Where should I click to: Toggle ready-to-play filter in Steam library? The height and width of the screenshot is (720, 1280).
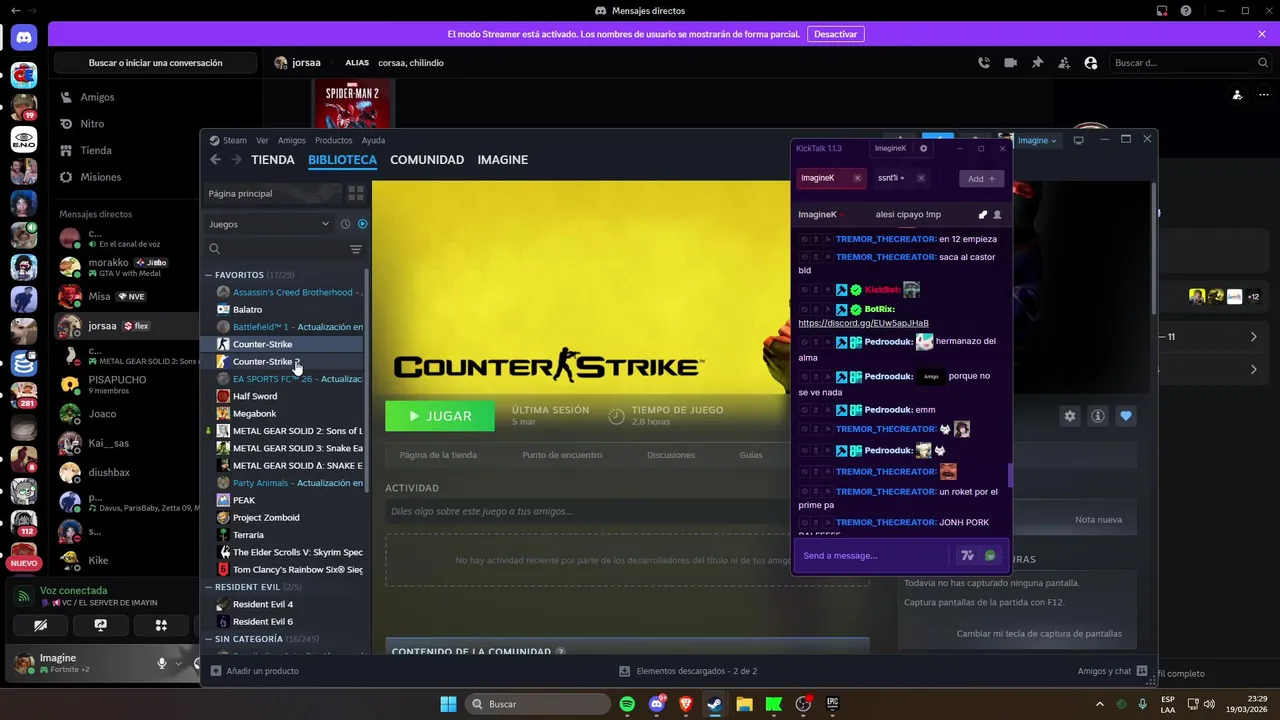[x=362, y=224]
